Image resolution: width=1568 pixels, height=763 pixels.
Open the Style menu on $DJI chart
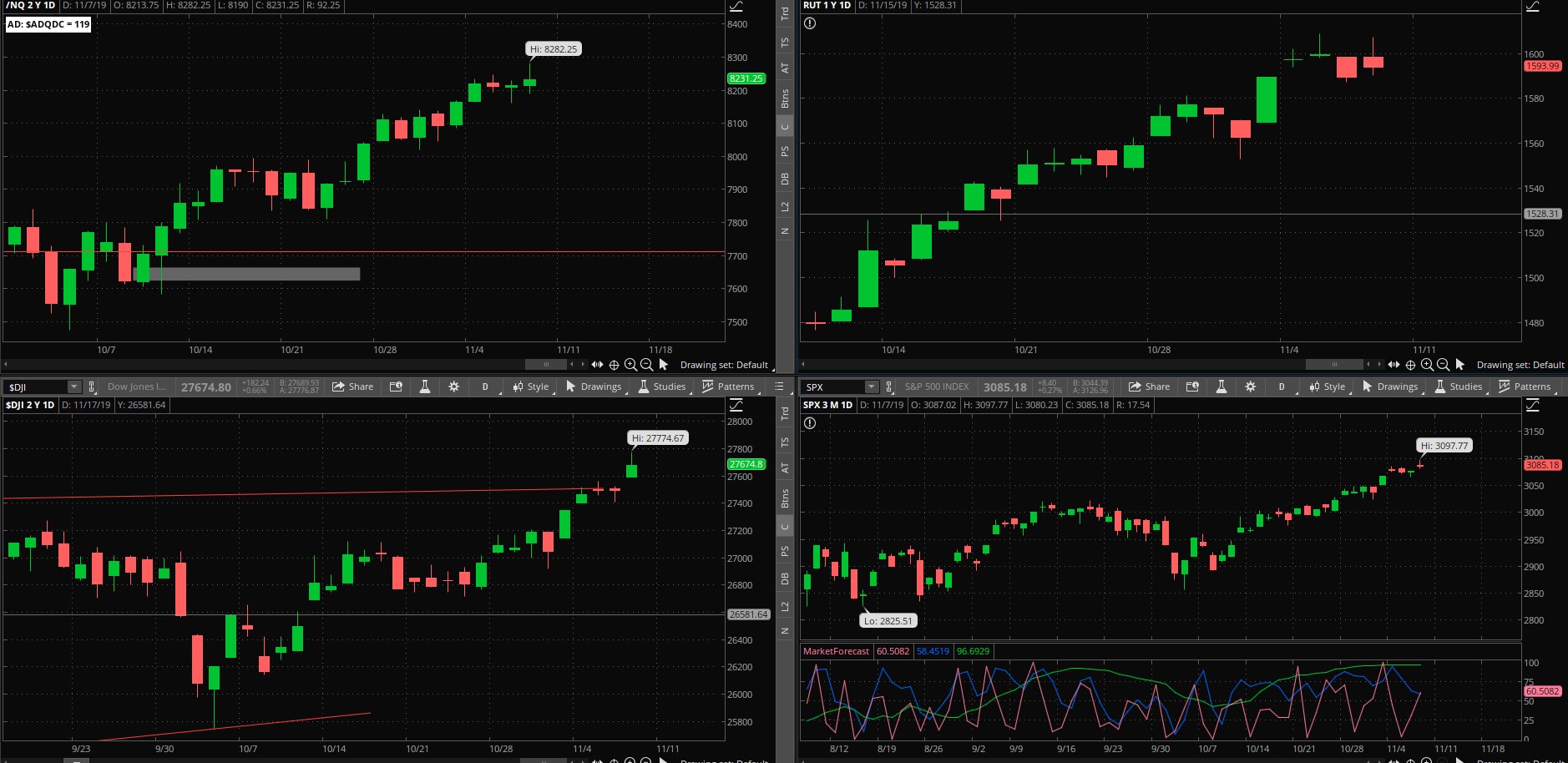531,387
